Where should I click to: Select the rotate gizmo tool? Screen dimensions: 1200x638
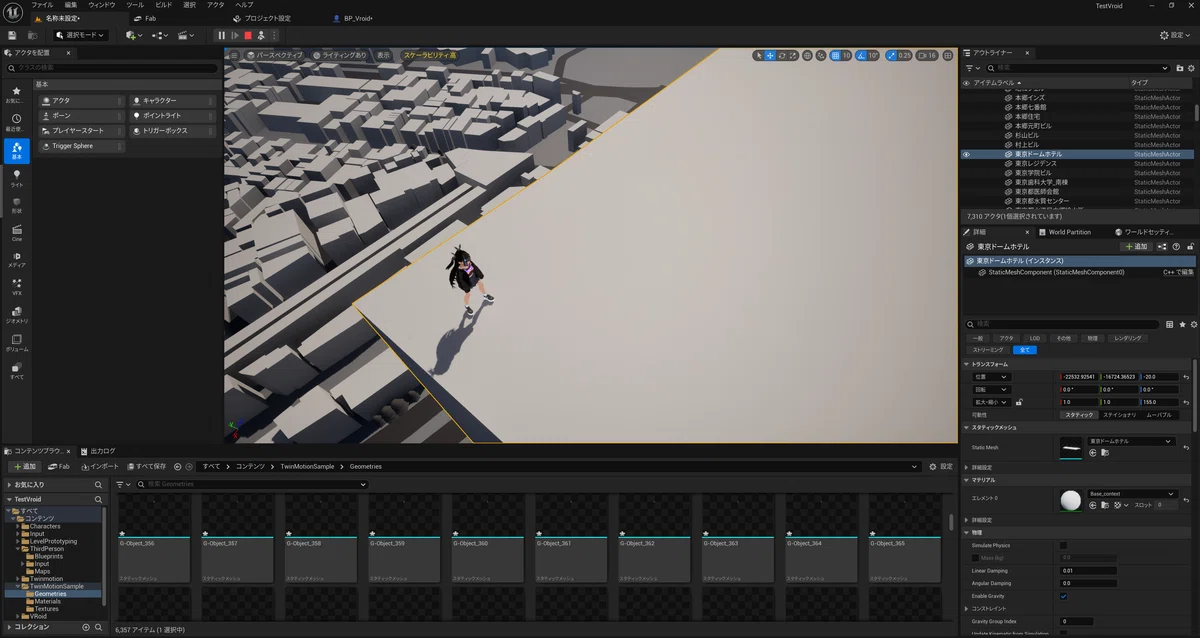pos(782,55)
